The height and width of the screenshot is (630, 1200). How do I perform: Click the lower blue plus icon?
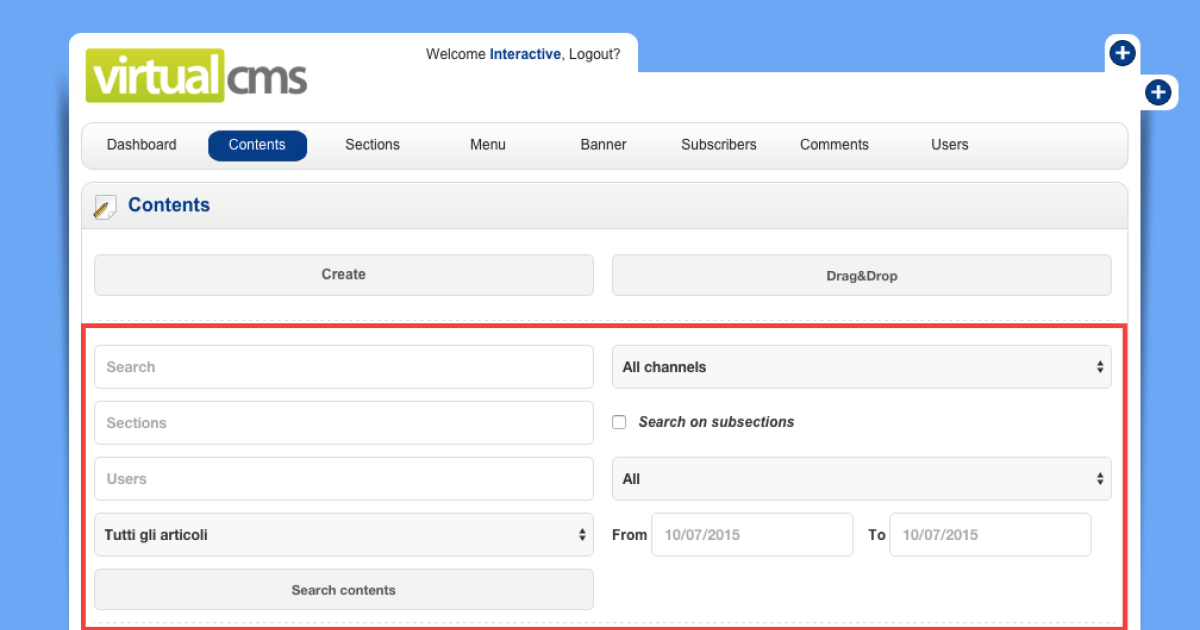[1158, 93]
